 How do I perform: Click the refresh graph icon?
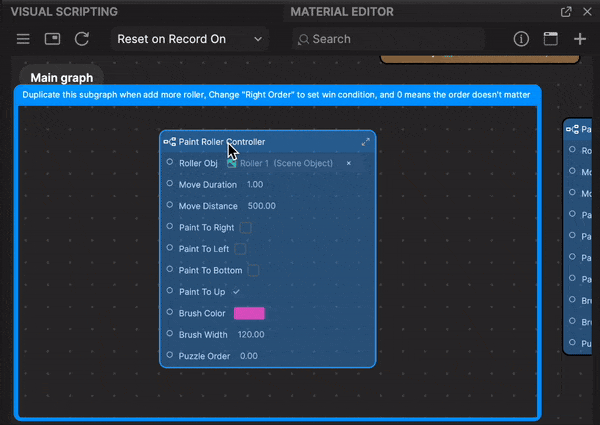[82, 39]
